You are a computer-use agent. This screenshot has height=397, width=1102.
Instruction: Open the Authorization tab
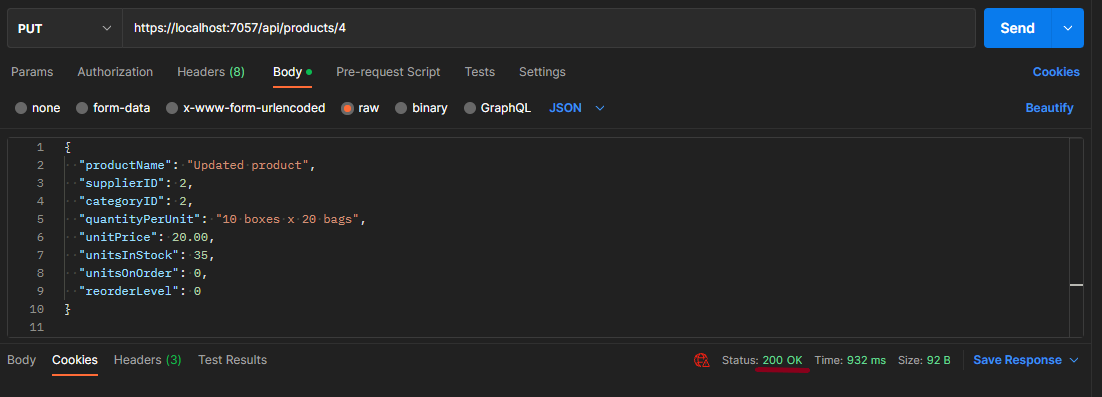point(115,72)
